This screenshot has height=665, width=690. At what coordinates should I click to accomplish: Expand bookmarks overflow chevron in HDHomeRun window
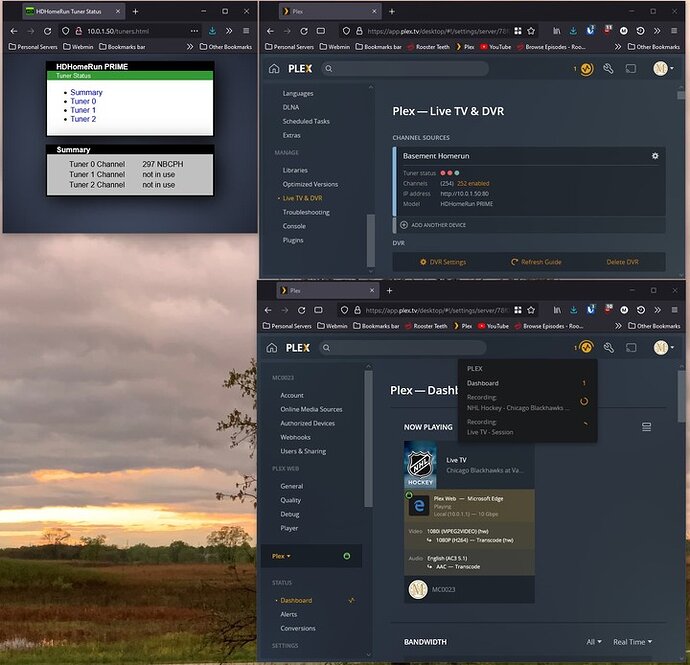190,47
